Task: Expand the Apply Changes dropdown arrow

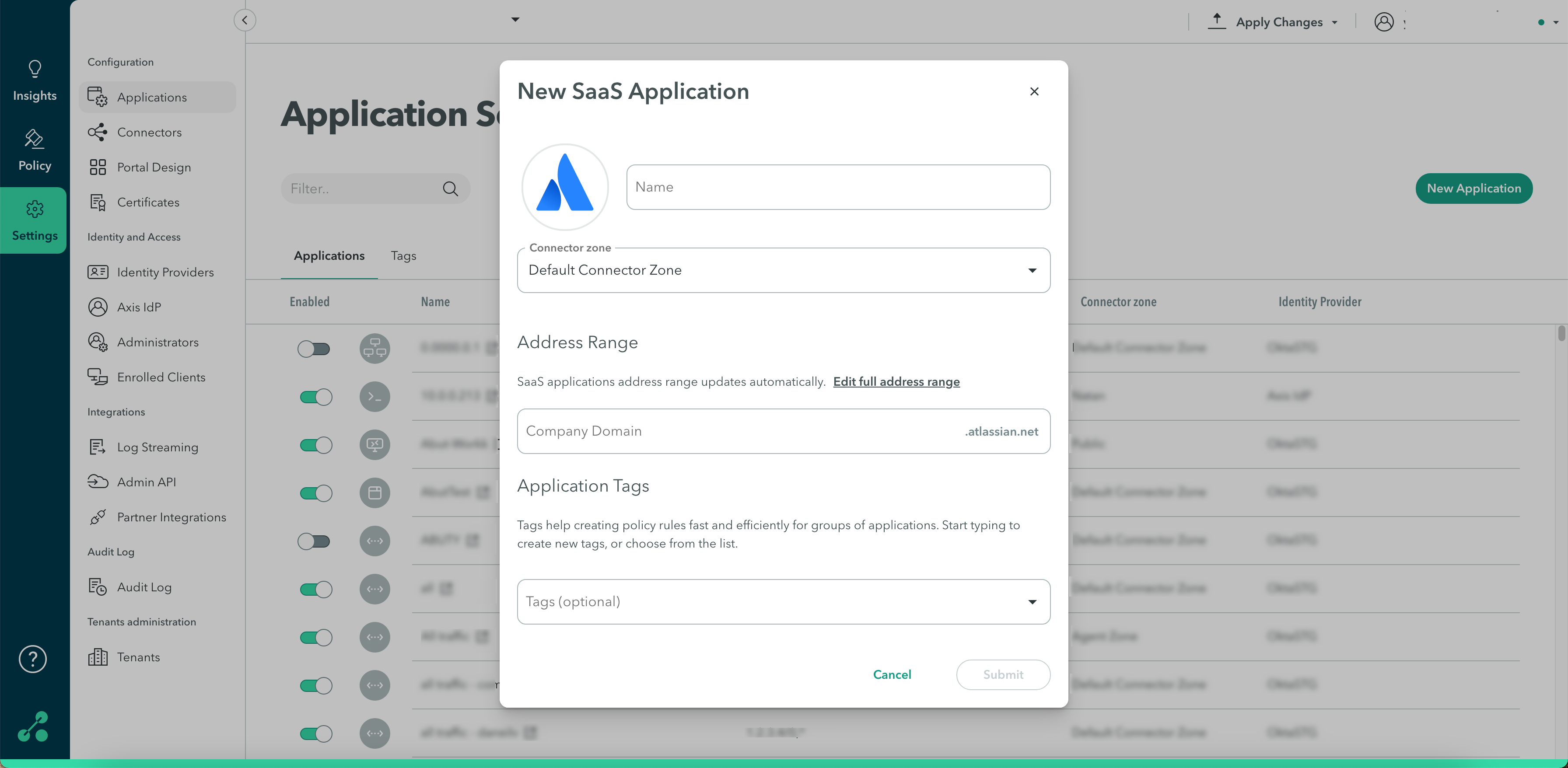Action: coord(1334,22)
